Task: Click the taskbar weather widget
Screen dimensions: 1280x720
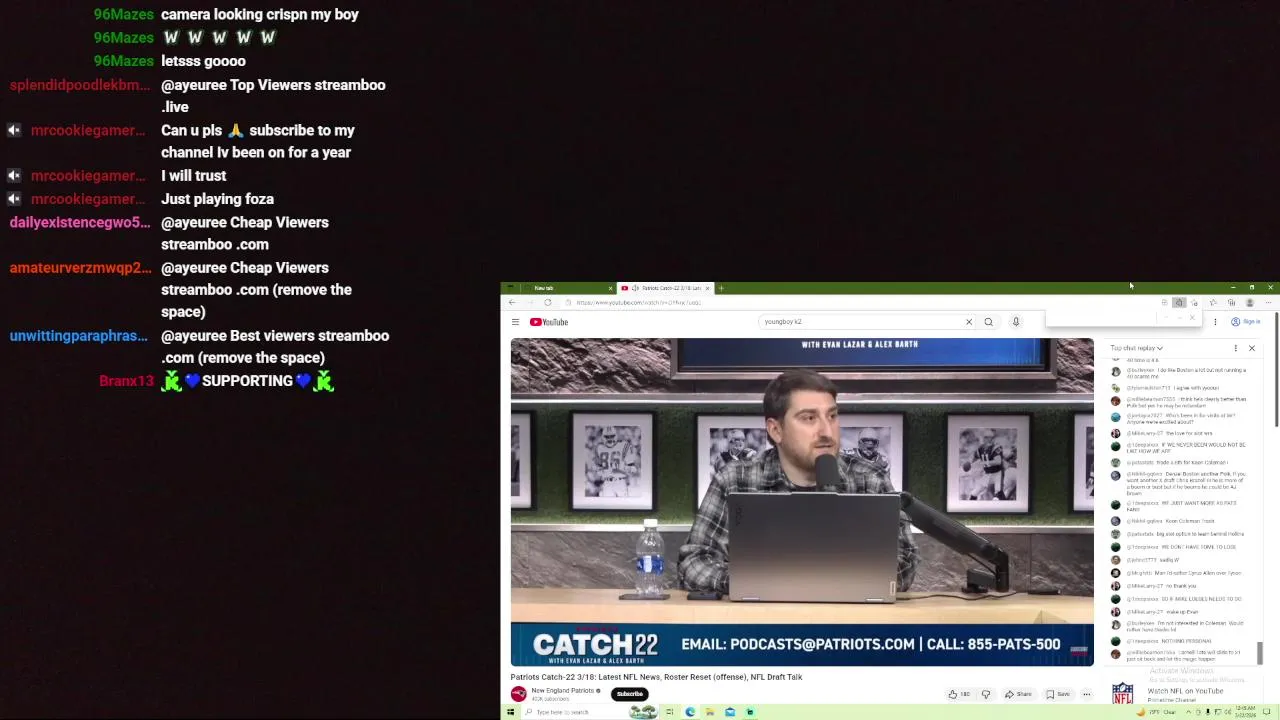Action: [x=1158, y=712]
